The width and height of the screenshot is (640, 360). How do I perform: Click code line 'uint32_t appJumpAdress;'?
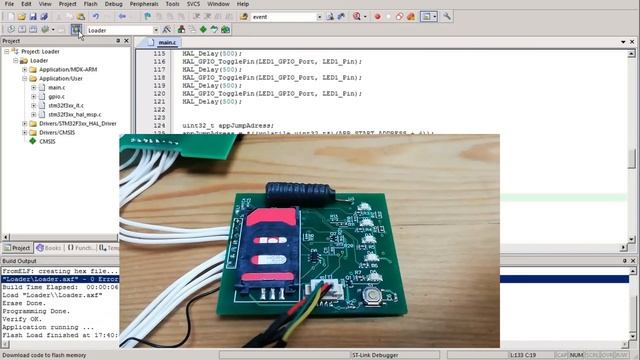tap(228, 126)
